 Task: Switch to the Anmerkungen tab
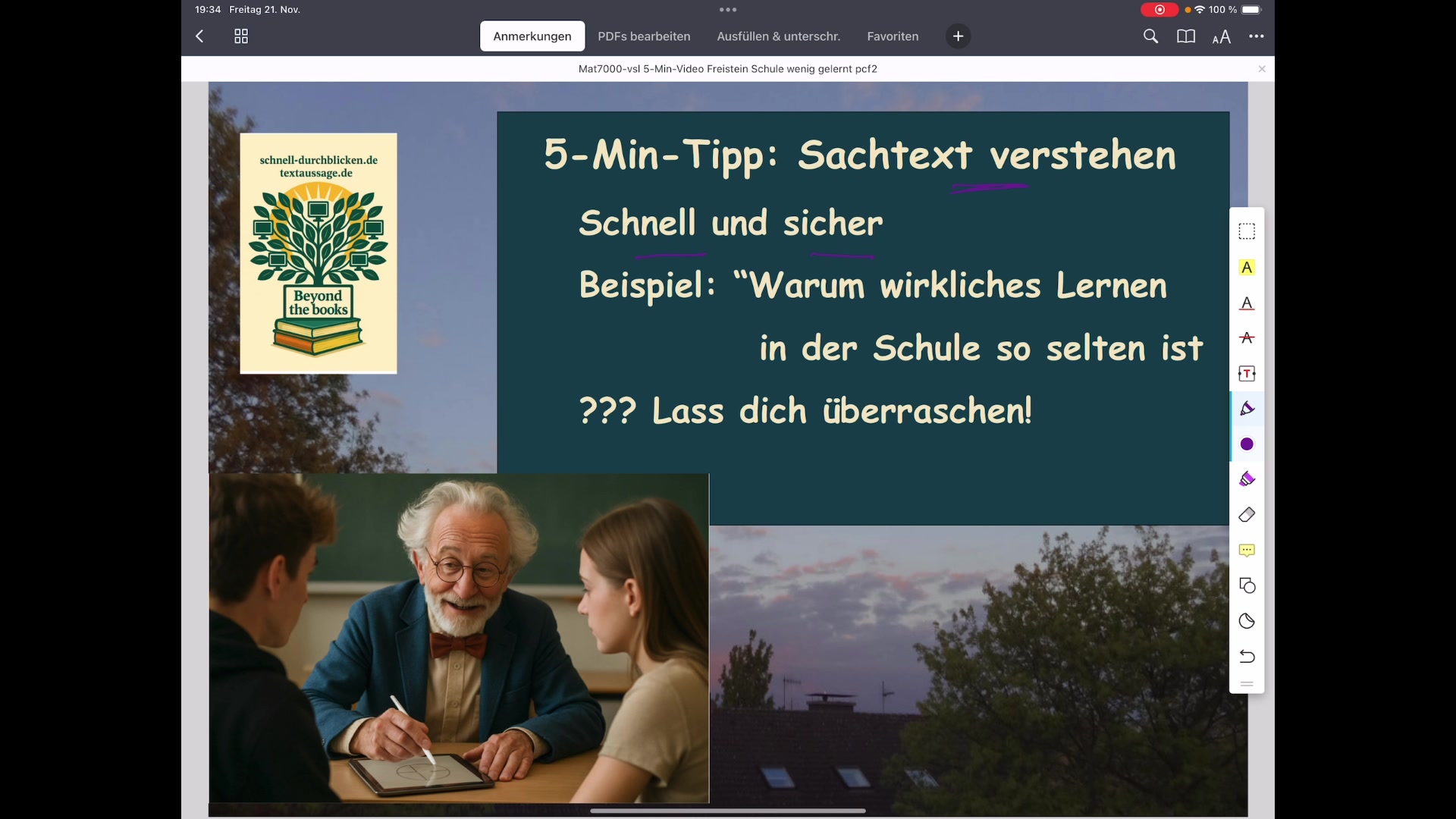[x=532, y=36]
